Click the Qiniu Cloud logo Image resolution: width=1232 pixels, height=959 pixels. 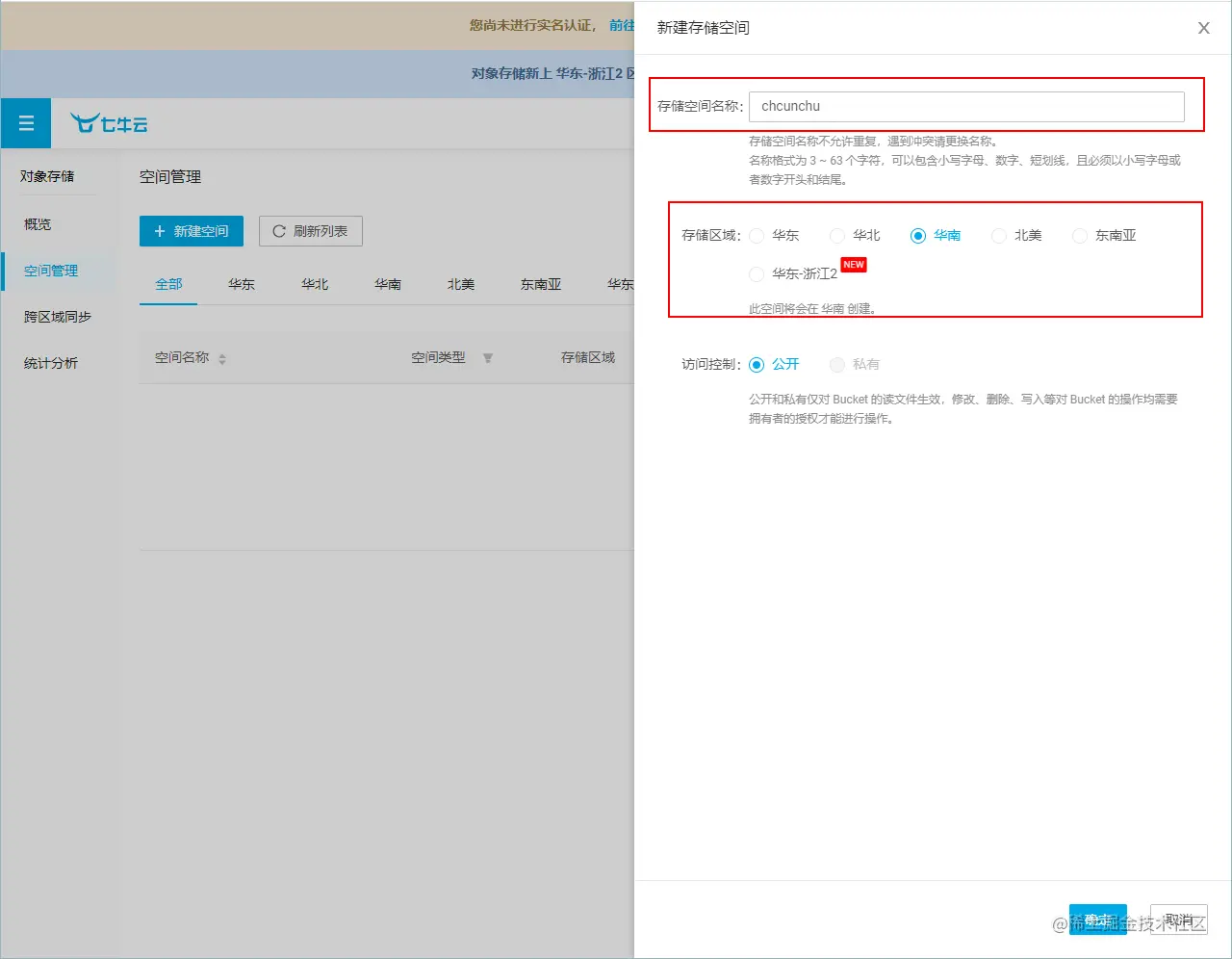pyautogui.click(x=109, y=123)
